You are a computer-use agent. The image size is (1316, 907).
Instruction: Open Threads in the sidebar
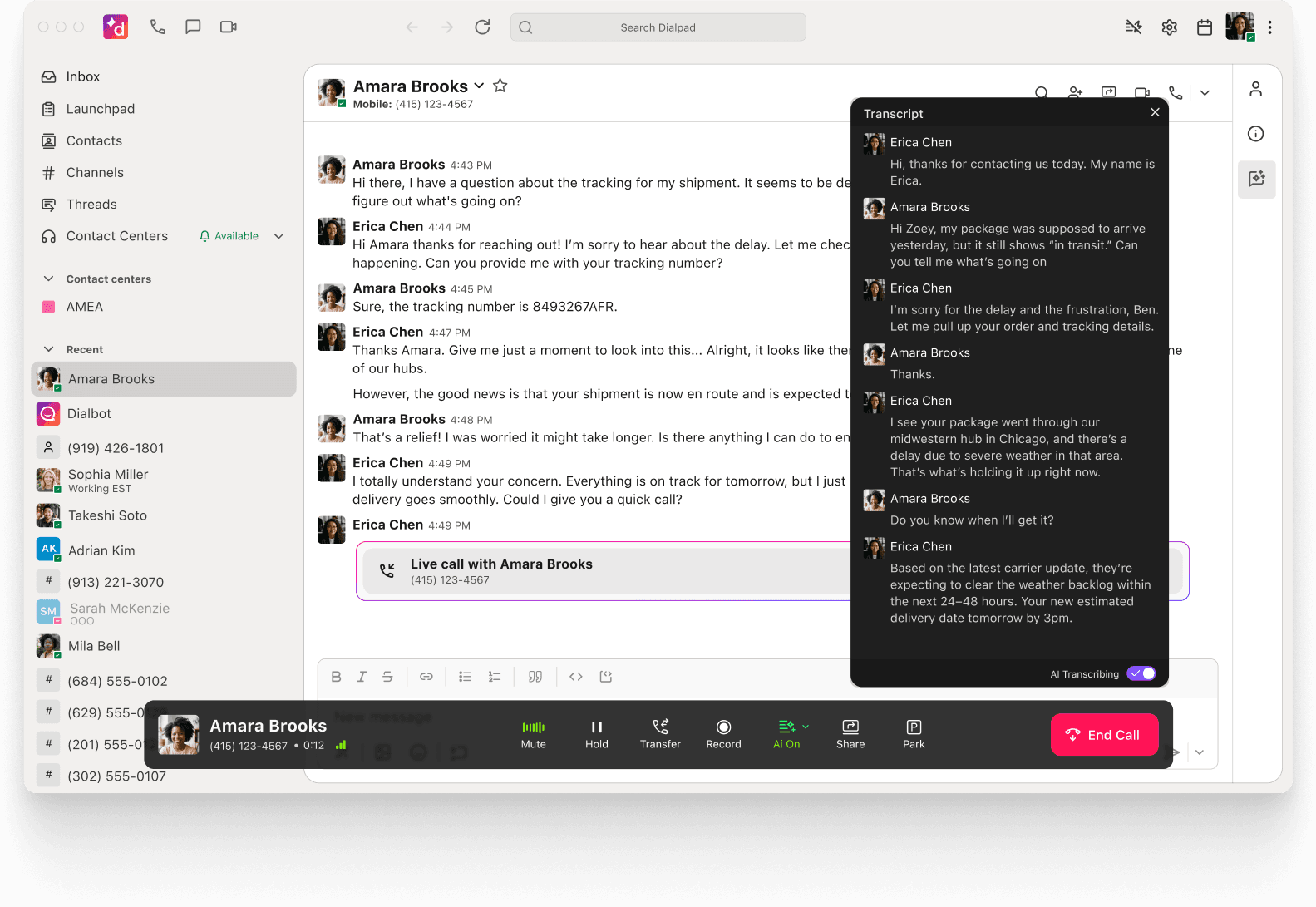[91, 204]
